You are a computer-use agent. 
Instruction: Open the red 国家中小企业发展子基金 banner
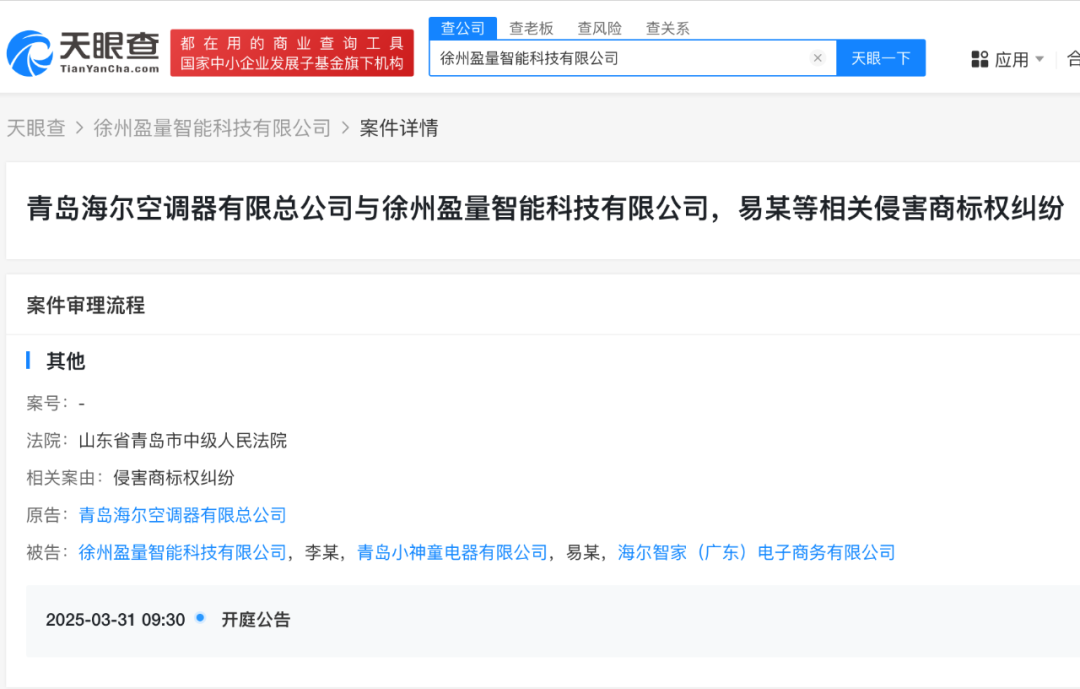pos(292,53)
